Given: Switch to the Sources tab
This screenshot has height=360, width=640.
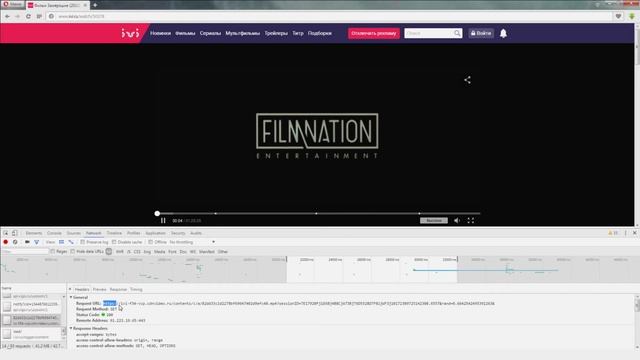Looking at the screenshot, I should 74,233.
